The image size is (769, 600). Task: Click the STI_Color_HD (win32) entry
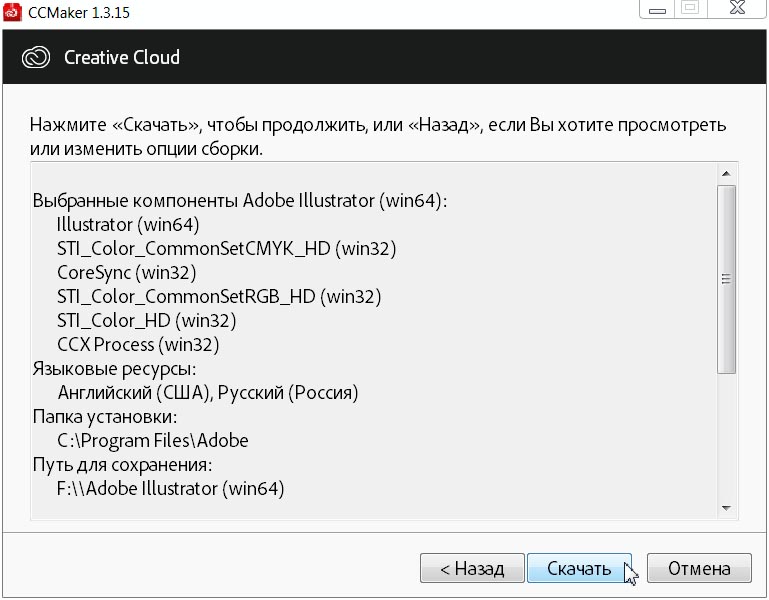(146, 320)
